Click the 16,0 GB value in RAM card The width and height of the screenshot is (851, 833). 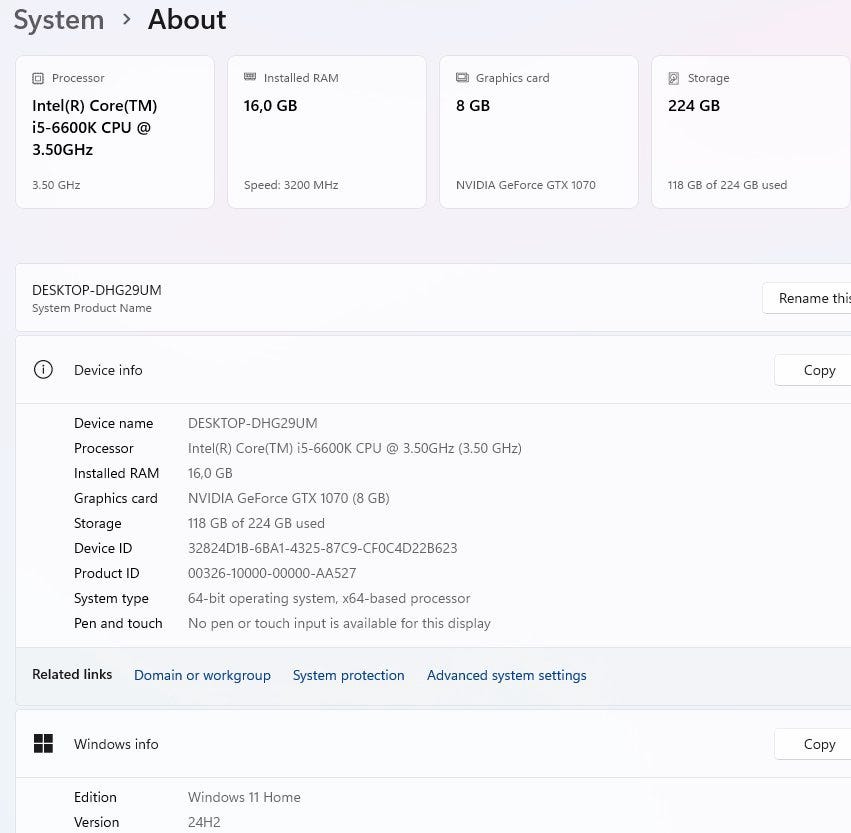click(270, 106)
